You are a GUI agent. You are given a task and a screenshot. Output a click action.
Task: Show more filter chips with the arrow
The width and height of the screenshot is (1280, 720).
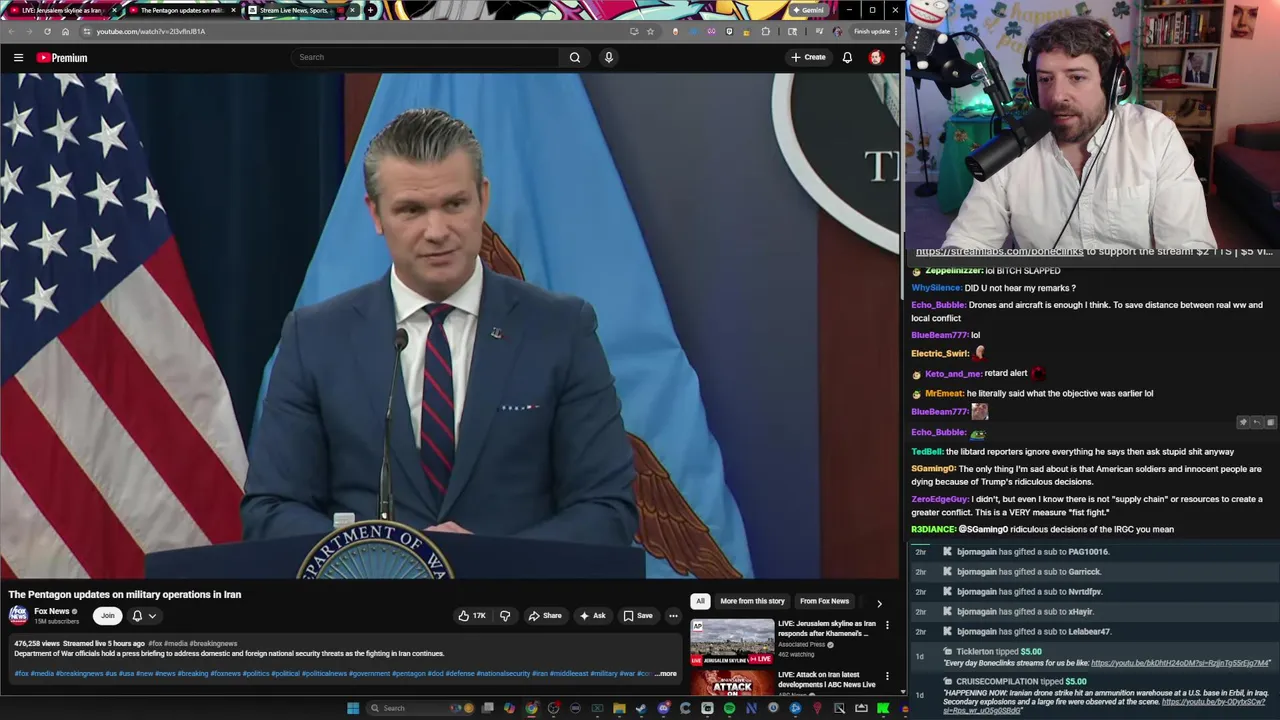click(879, 603)
